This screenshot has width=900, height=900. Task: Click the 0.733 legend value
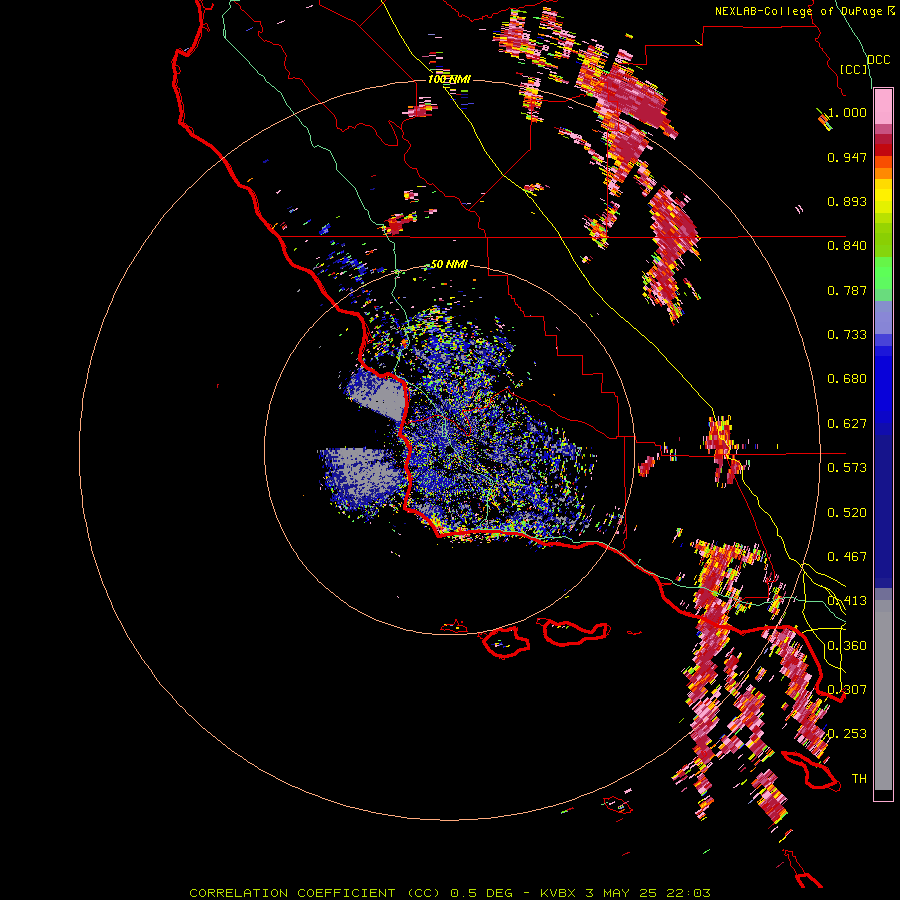coord(847,335)
